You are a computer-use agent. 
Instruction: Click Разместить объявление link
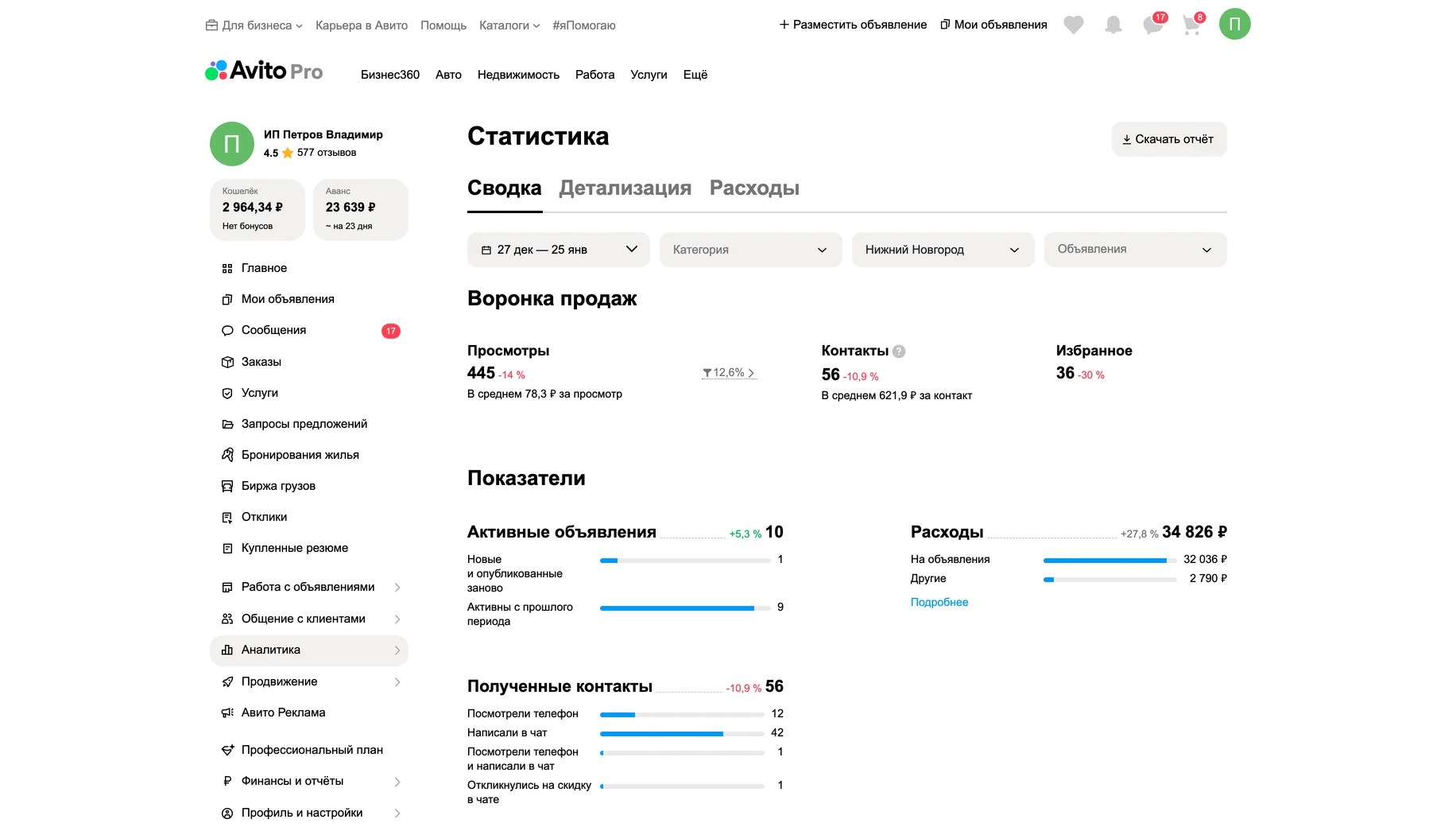[853, 25]
